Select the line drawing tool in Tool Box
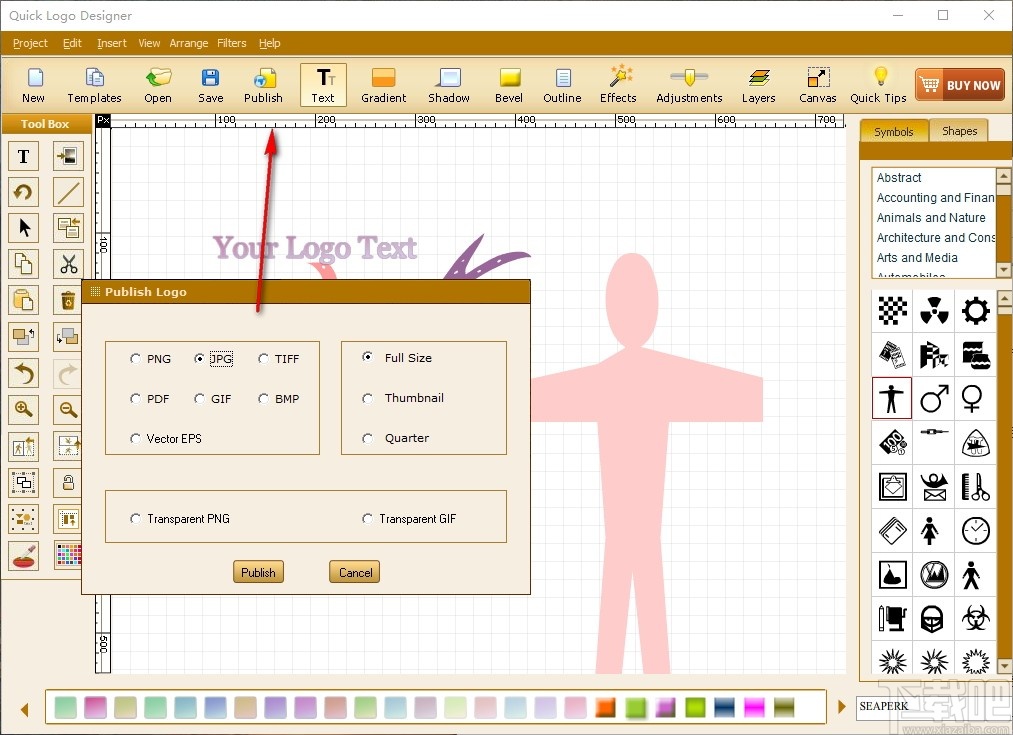Screen dimensions: 1013x735 click(x=68, y=192)
